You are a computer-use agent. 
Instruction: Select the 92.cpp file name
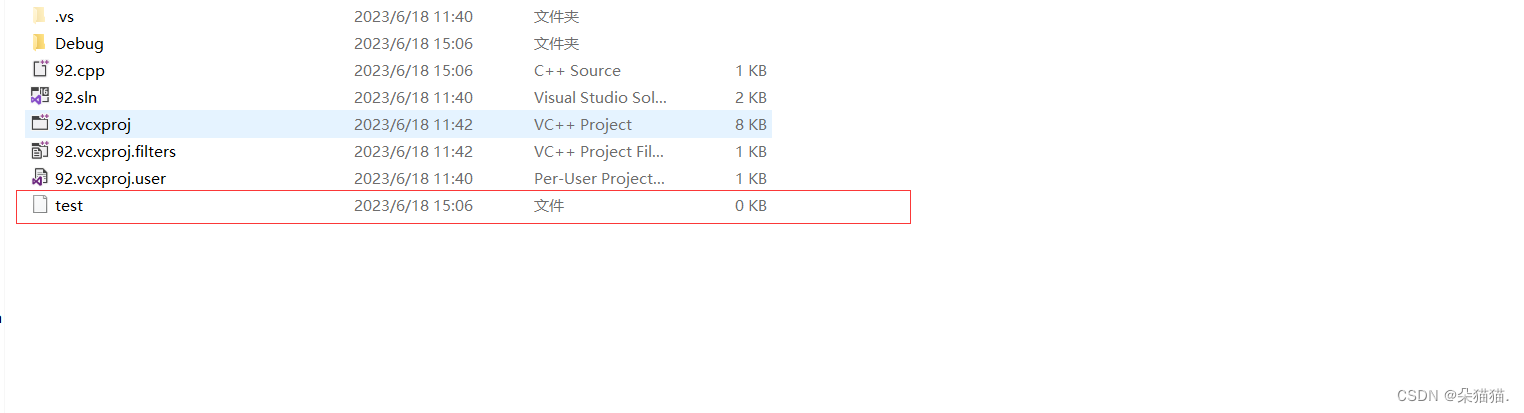coord(80,71)
